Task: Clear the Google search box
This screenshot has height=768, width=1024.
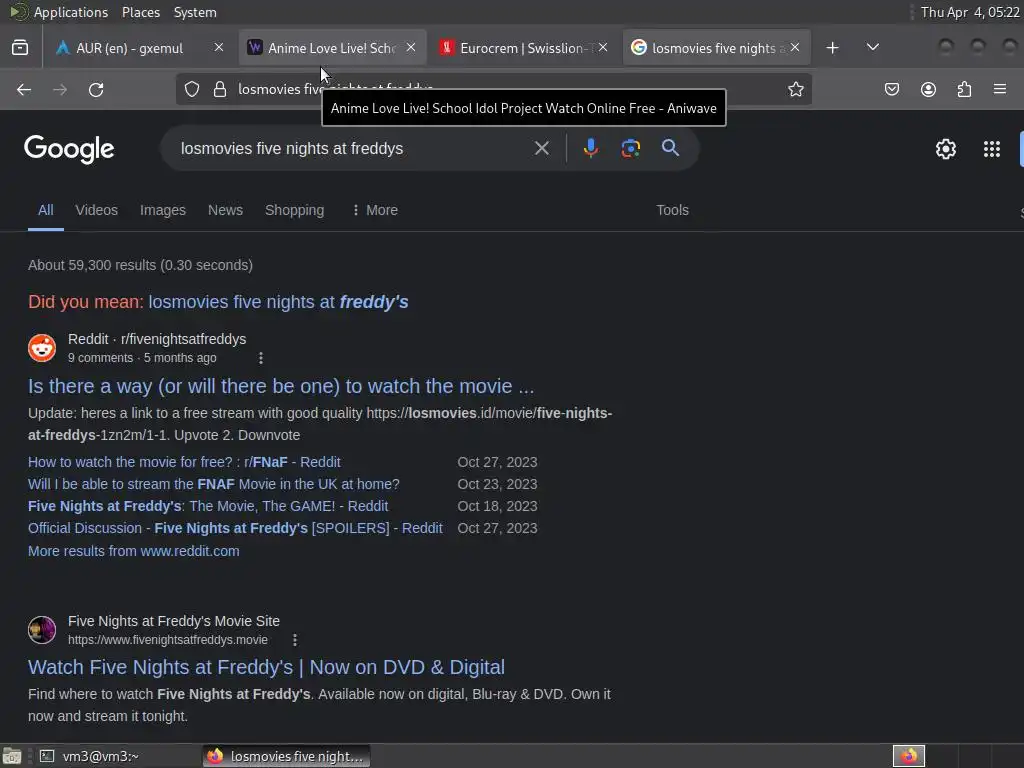Action: (x=541, y=148)
